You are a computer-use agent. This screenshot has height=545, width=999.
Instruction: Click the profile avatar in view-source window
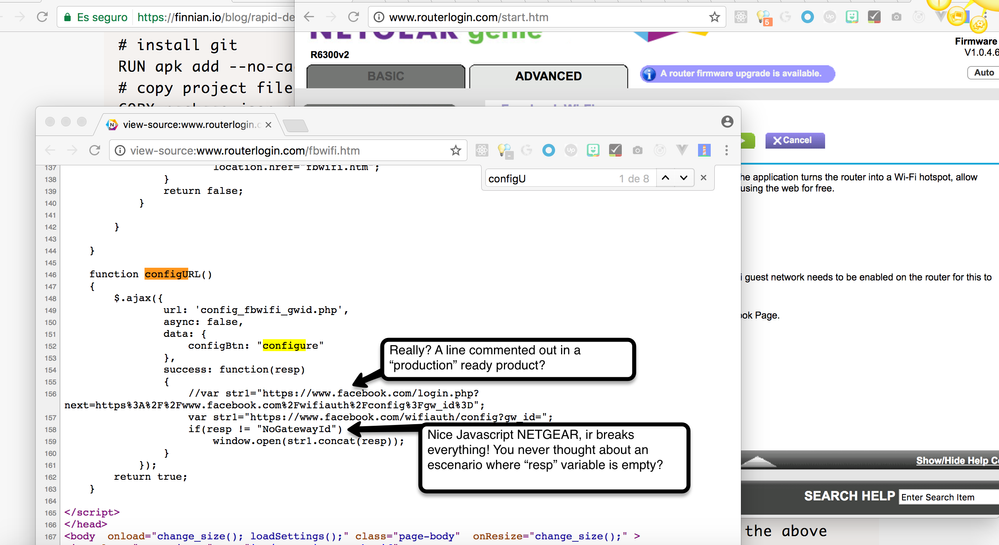(x=727, y=121)
